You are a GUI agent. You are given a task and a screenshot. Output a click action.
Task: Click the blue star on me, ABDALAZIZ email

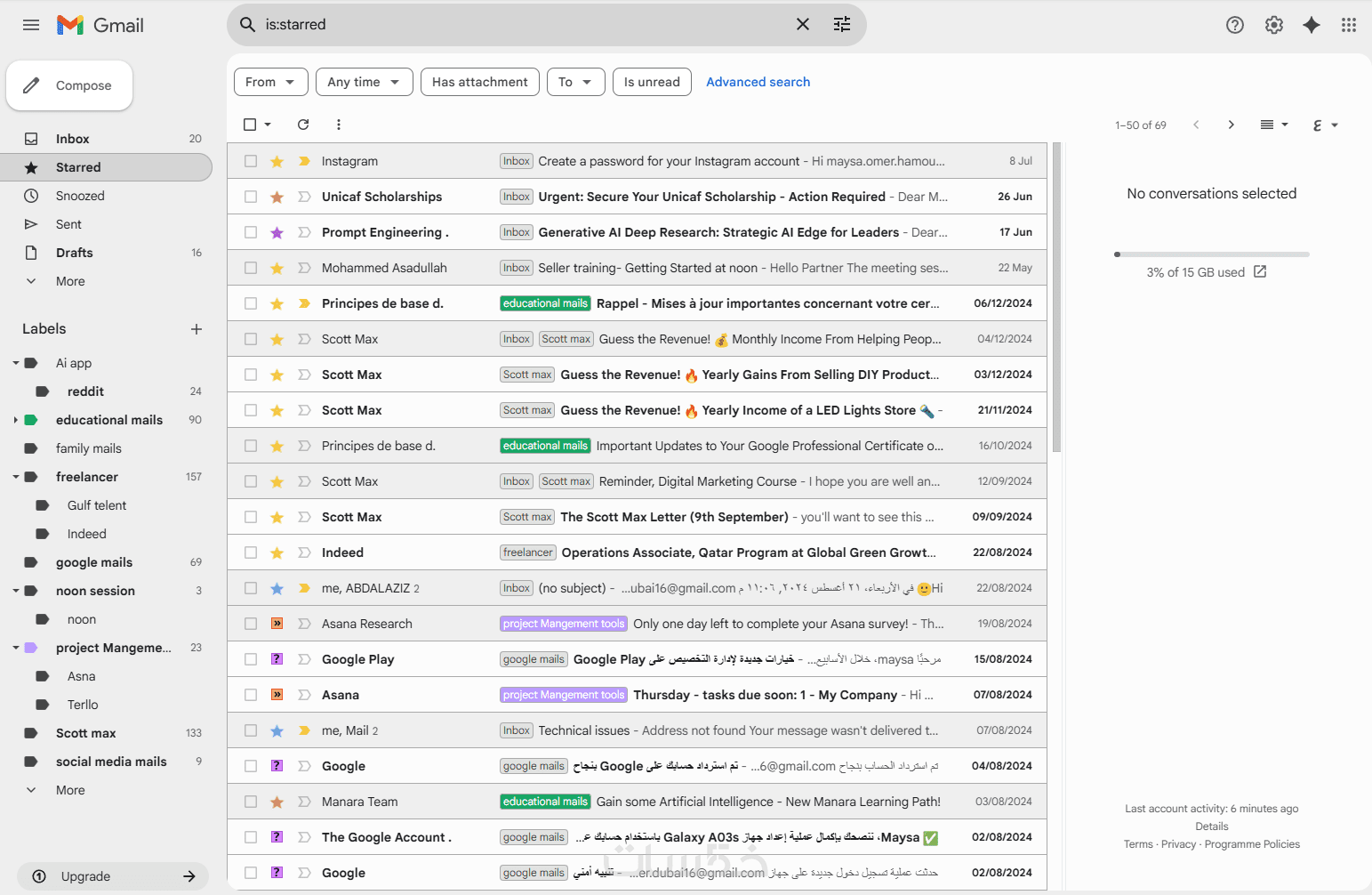click(277, 588)
